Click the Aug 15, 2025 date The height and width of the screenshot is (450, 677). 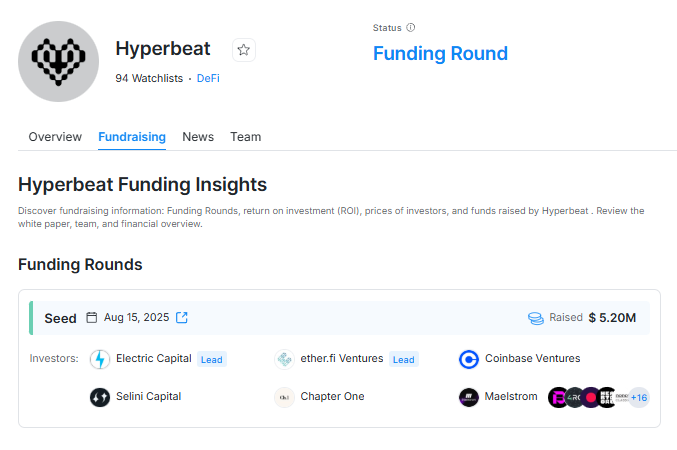pyautogui.click(x=136, y=317)
